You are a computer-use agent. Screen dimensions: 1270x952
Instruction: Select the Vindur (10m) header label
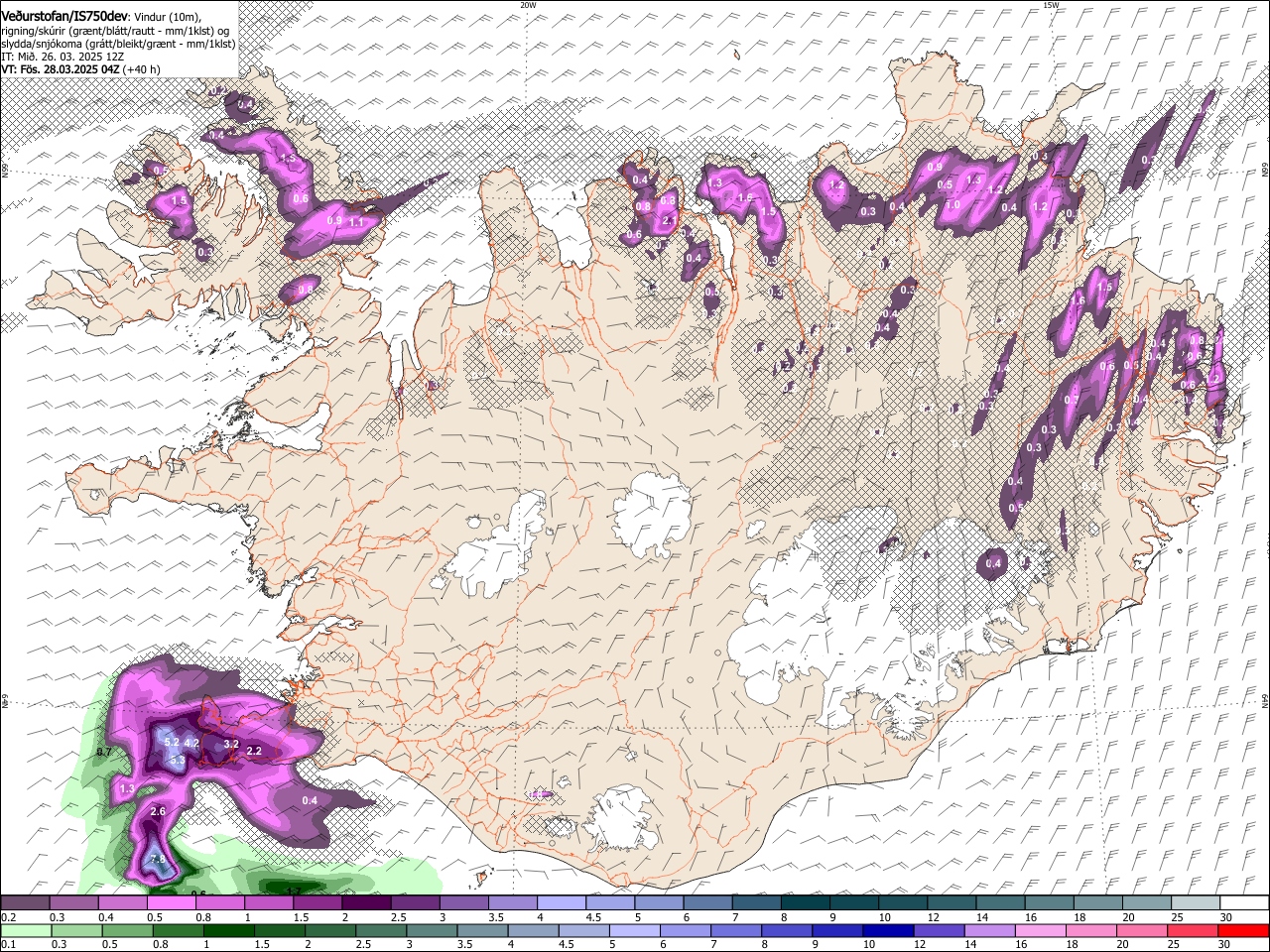click(x=169, y=17)
